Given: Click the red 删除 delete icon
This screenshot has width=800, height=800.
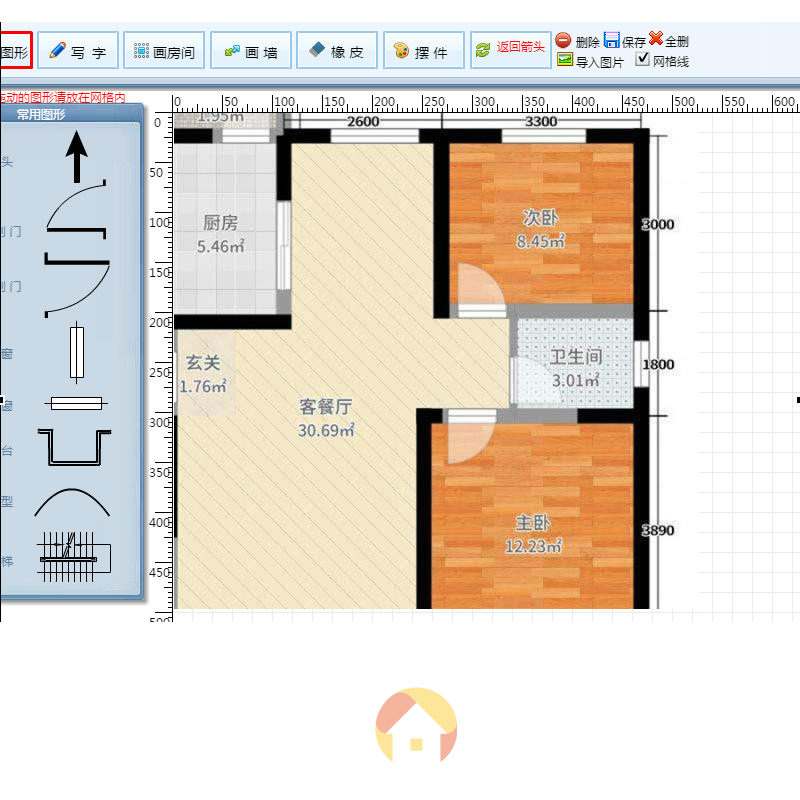Looking at the screenshot, I should (563, 40).
